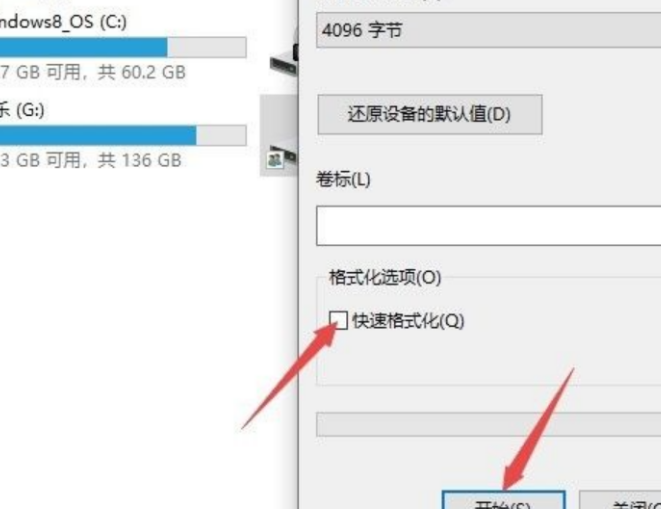This screenshot has width=661, height=509.
Task: Click the format progress bar
Action: click(489, 424)
